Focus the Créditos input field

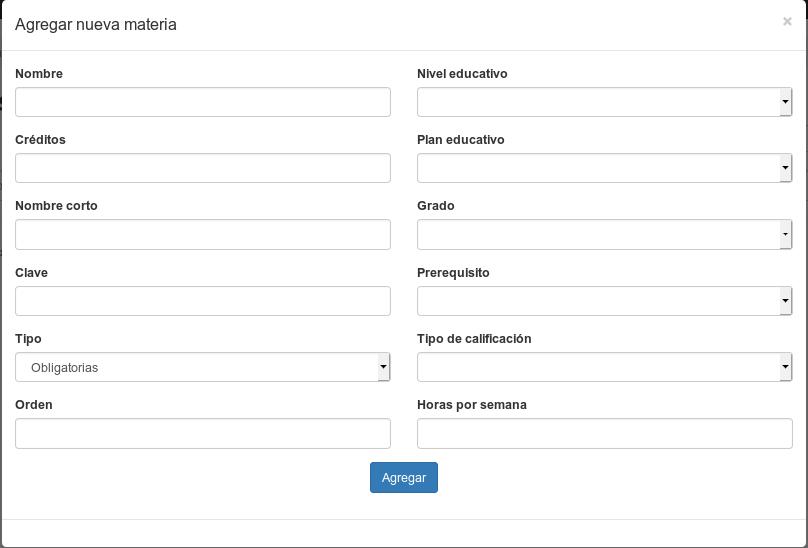coord(203,168)
